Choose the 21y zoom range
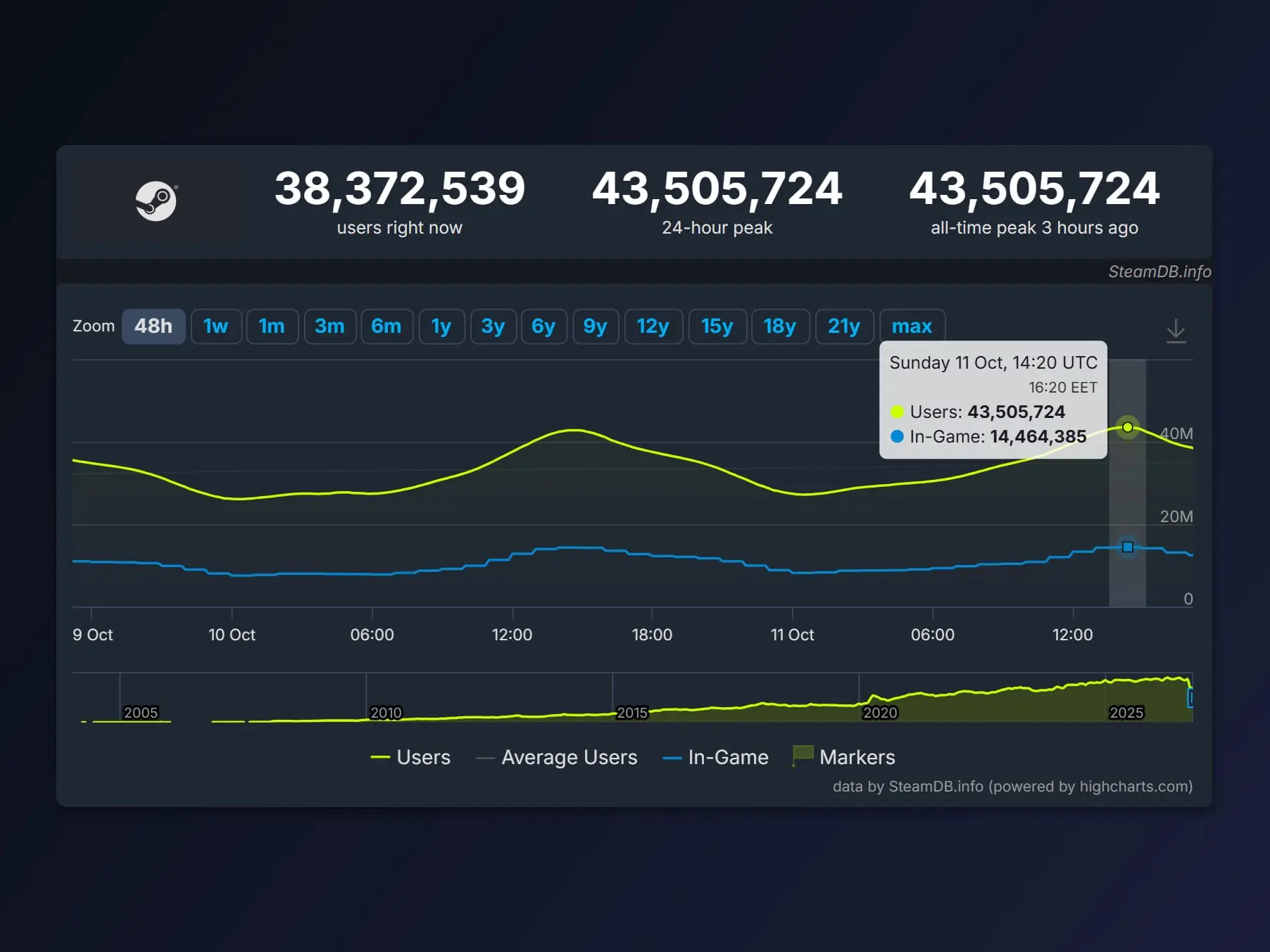 click(x=844, y=326)
